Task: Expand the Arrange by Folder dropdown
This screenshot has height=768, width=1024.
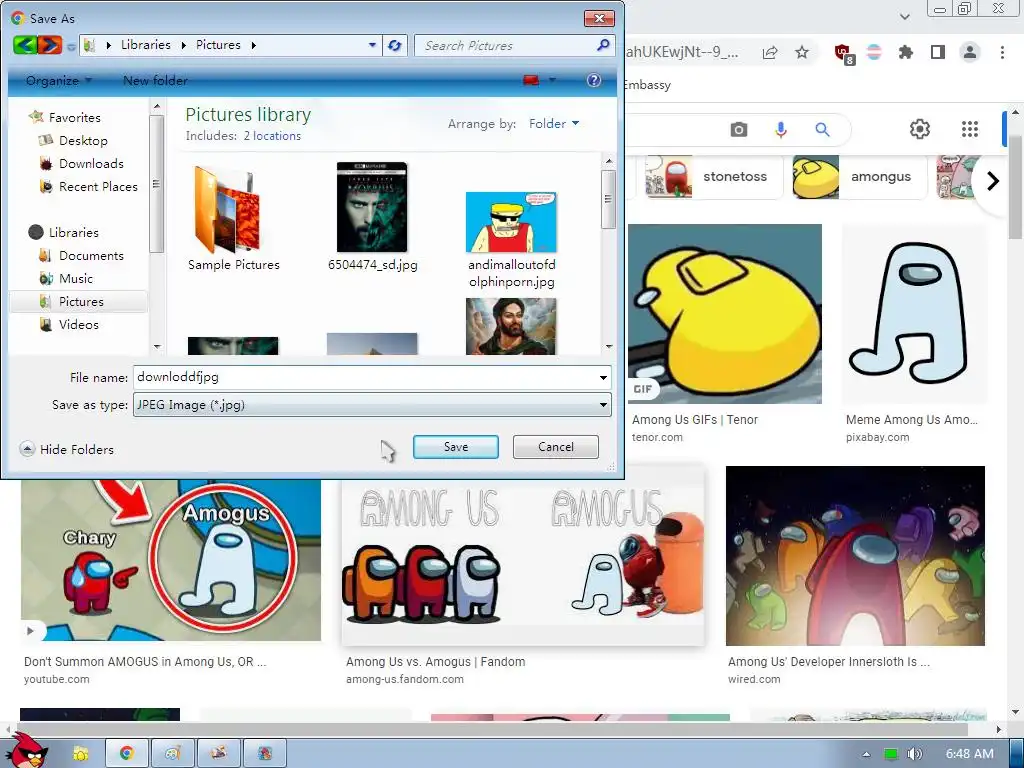Action: pyautogui.click(x=554, y=123)
